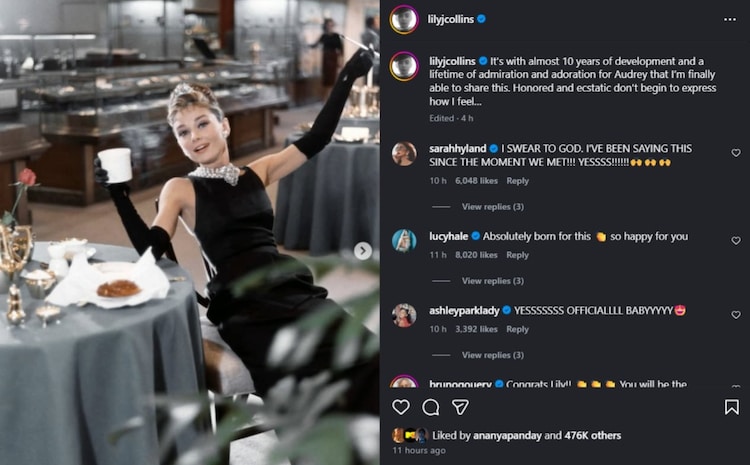This screenshot has width=750, height=465.
Task: Like lucyhale's comment
Action: click(x=736, y=241)
